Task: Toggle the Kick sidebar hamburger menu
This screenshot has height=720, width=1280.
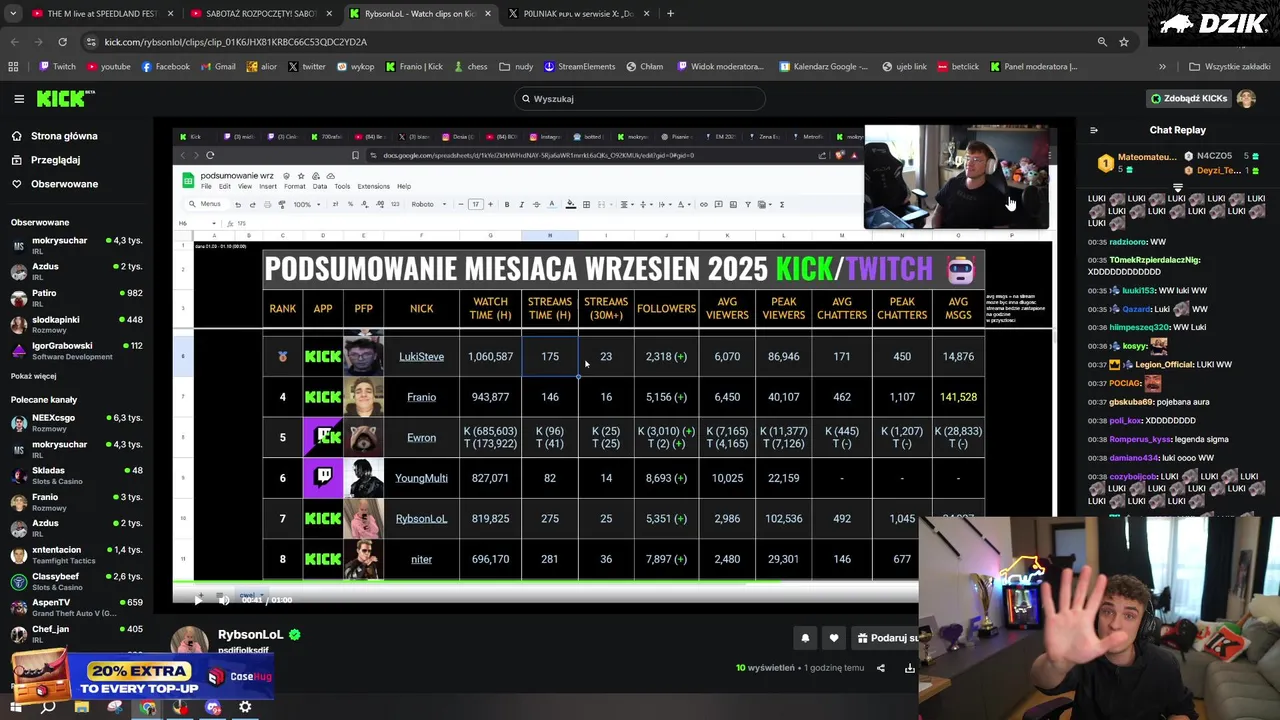Action: point(19,98)
